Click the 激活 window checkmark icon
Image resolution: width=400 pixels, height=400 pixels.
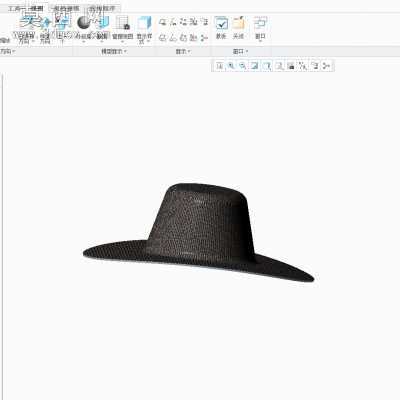point(221,23)
